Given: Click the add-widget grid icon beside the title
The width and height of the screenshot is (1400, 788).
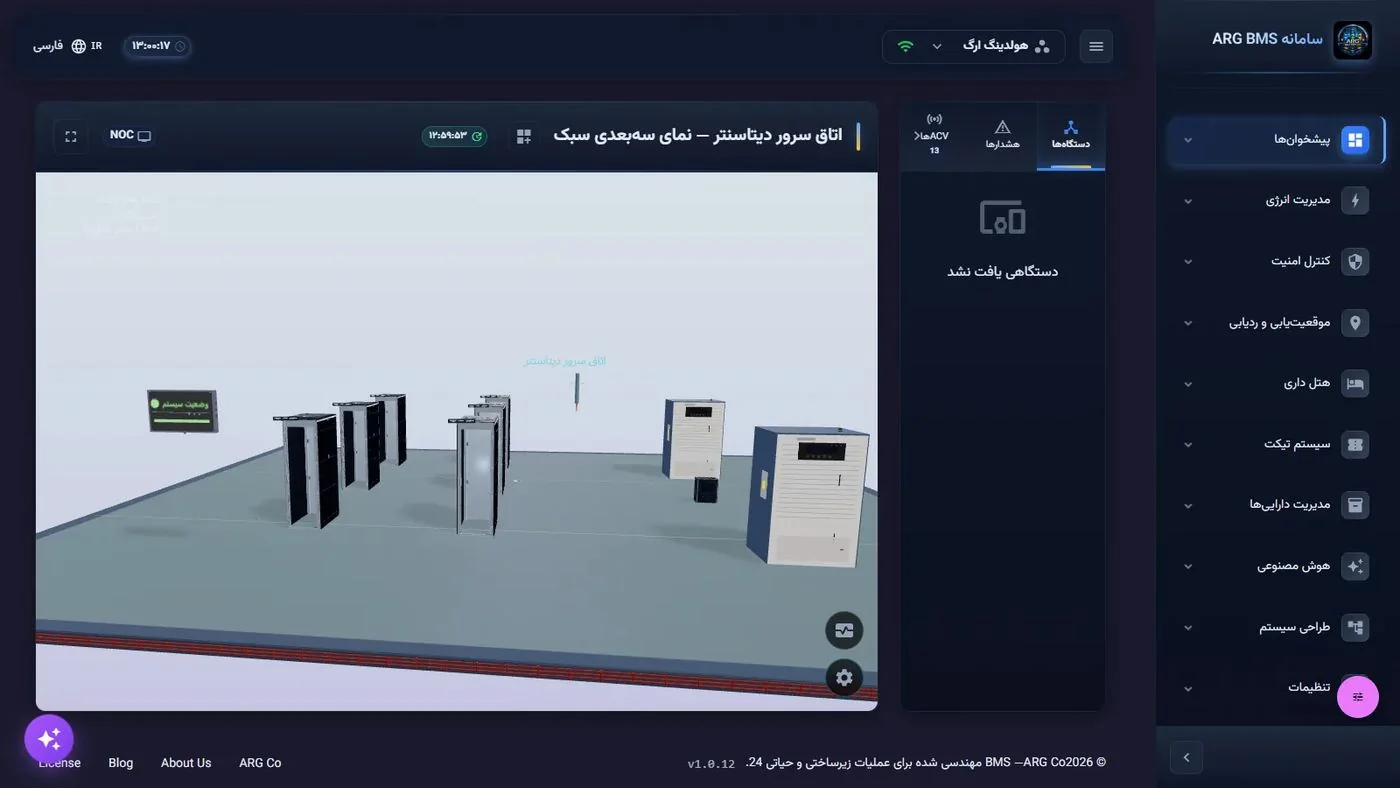Looking at the screenshot, I should click(x=524, y=136).
